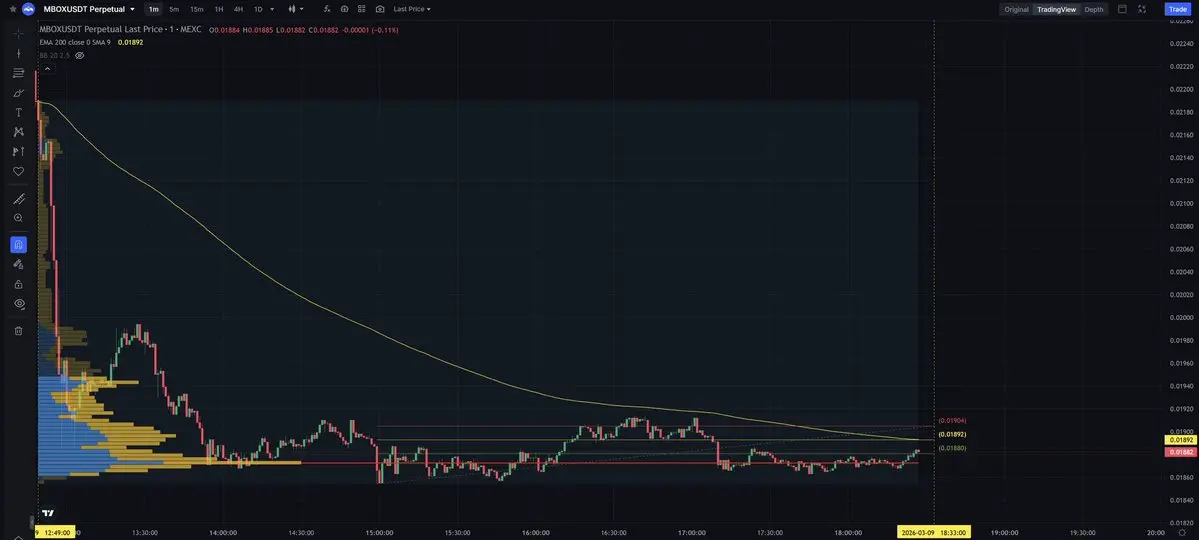
Task: Click the yellow 0.01892 price label
Action: point(1181,441)
